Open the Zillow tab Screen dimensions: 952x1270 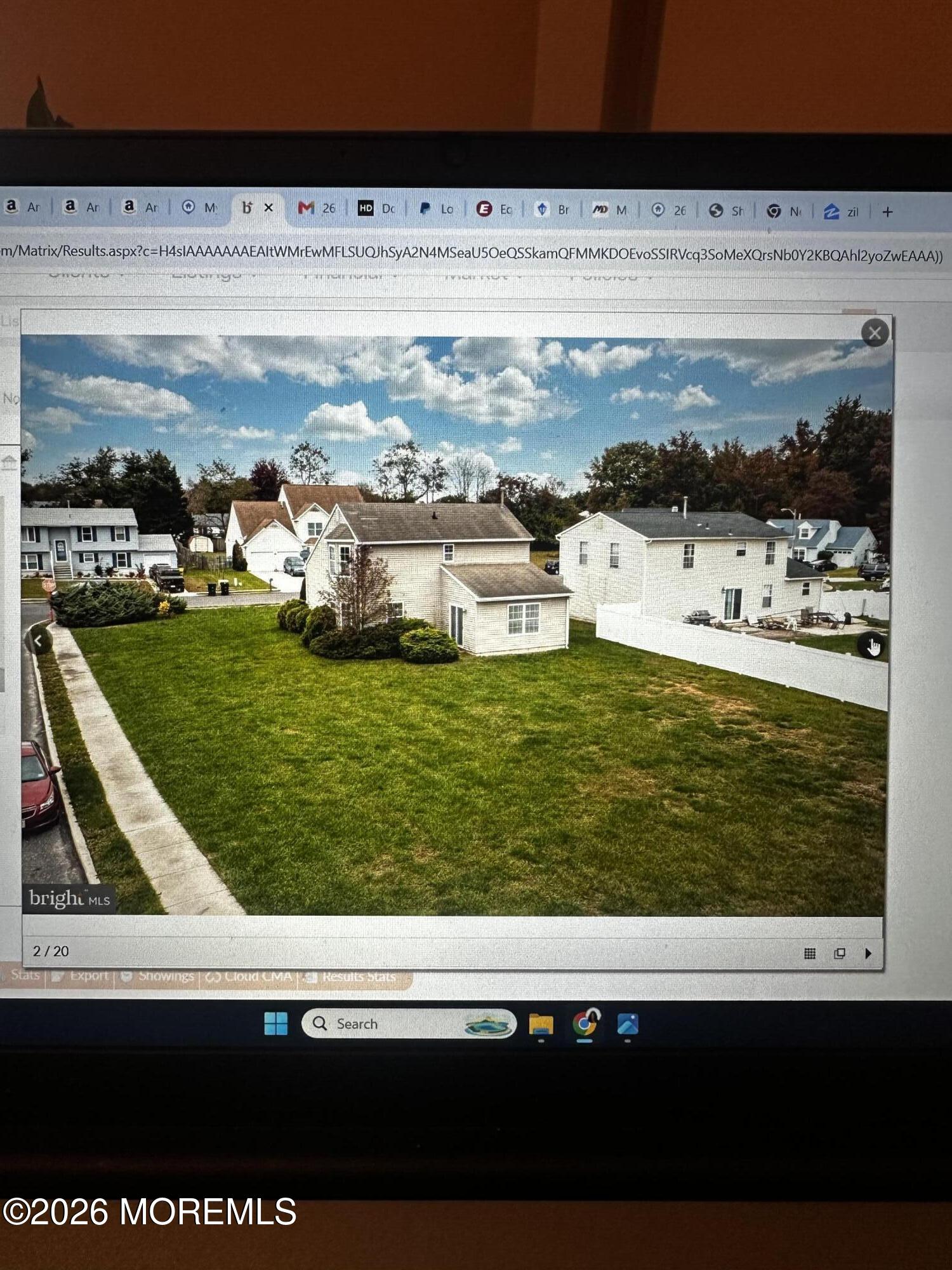[x=842, y=211]
